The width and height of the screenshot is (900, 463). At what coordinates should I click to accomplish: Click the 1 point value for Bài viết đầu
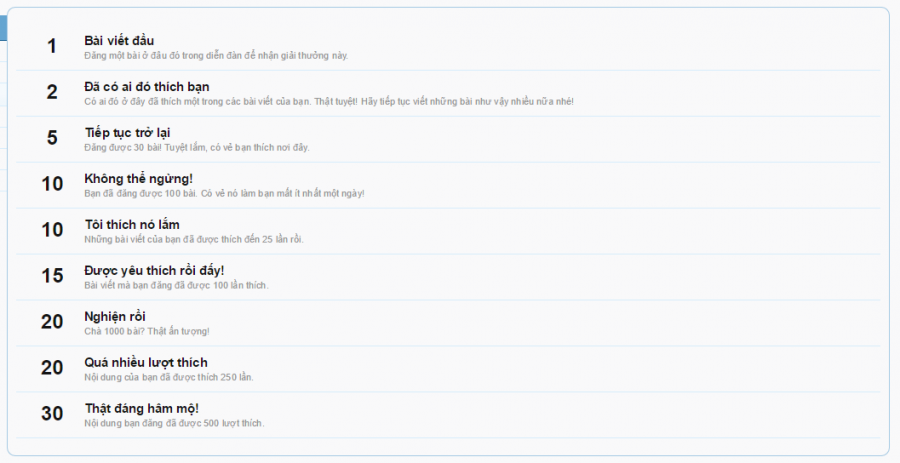(x=52, y=46)
